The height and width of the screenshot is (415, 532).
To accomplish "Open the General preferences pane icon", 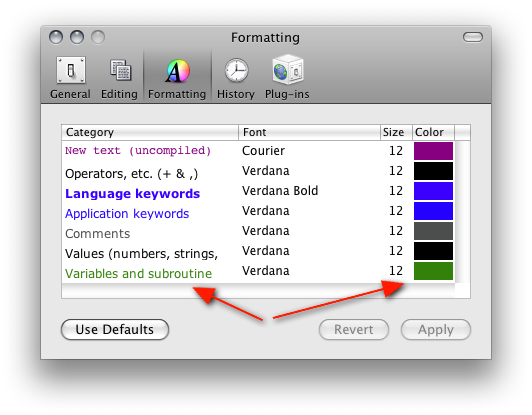I will click(71, 70).
